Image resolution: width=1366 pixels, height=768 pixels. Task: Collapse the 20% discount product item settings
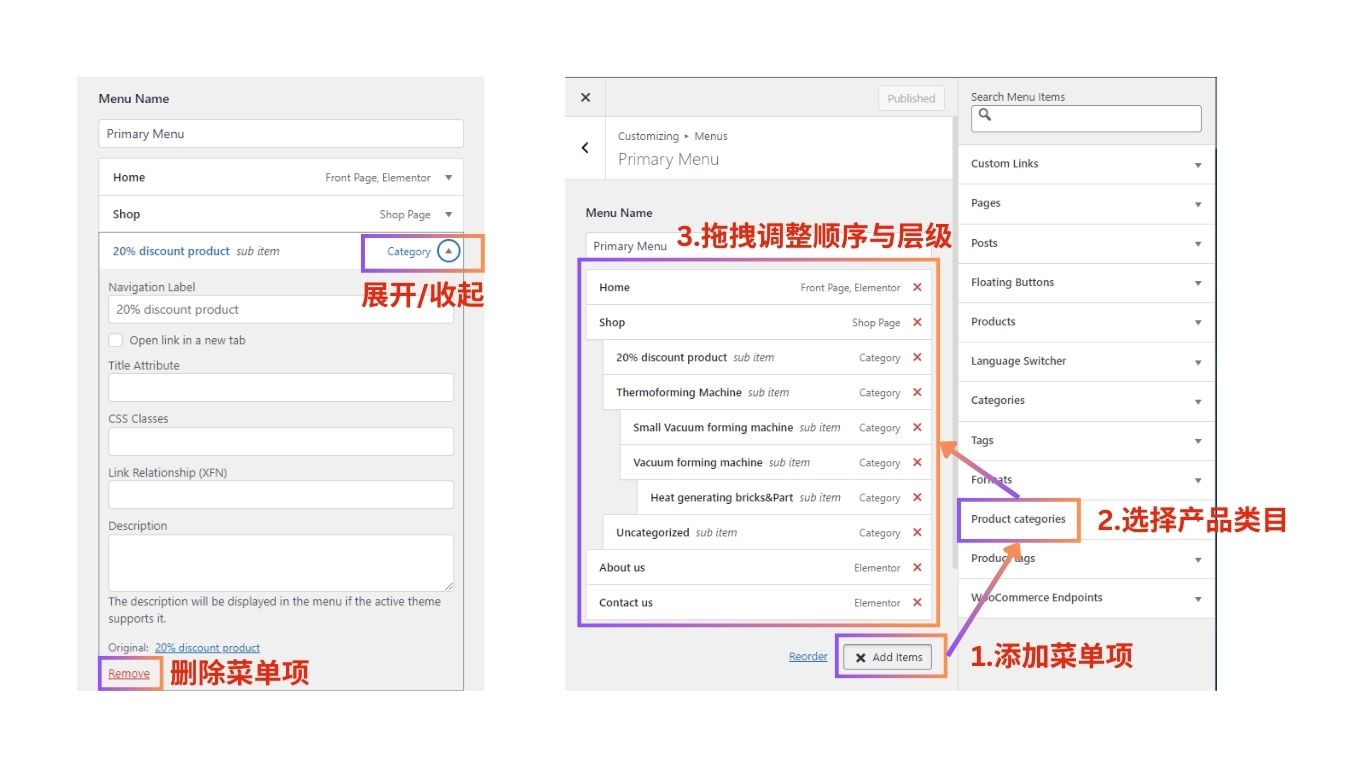click(449, 252)
